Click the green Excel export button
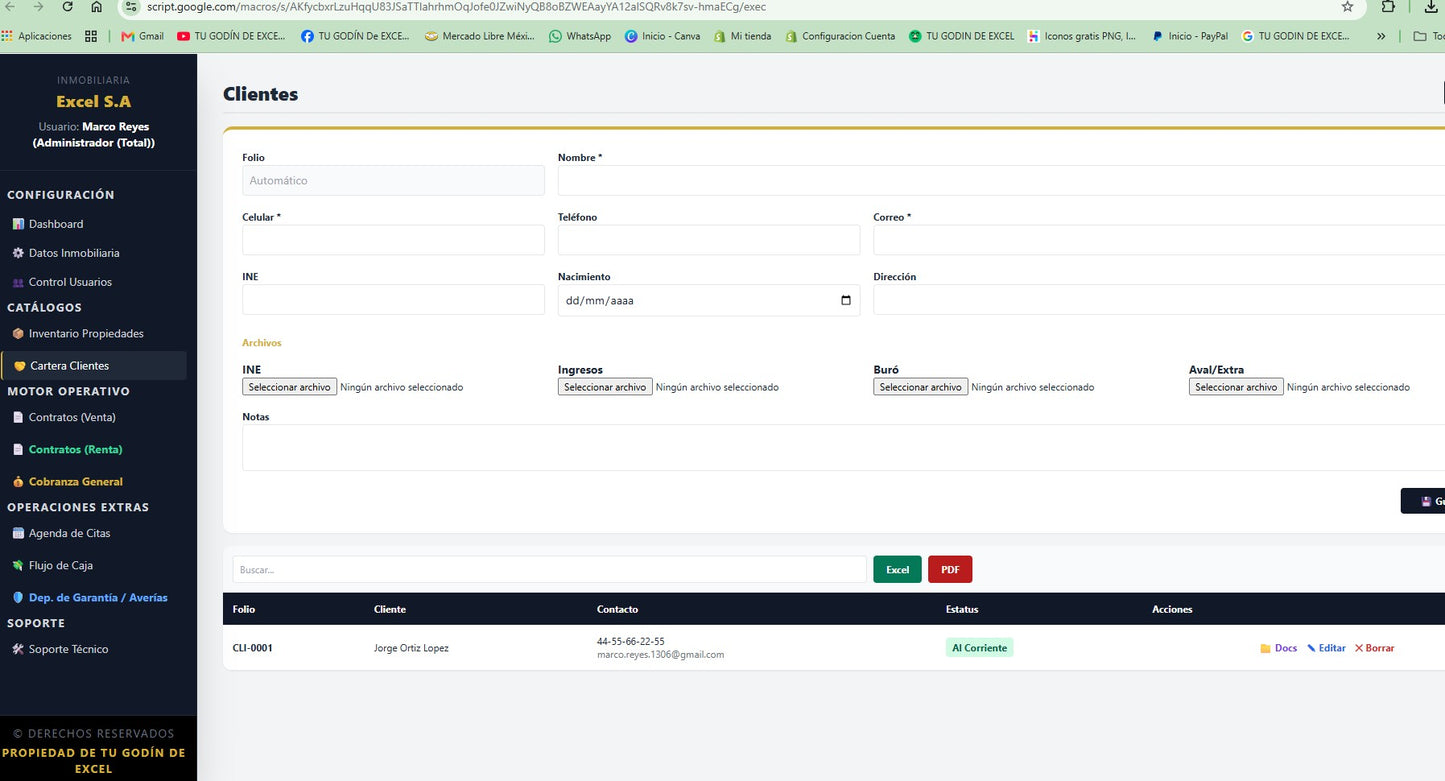This screenshot has height=781, width=1445. point(897,569)
